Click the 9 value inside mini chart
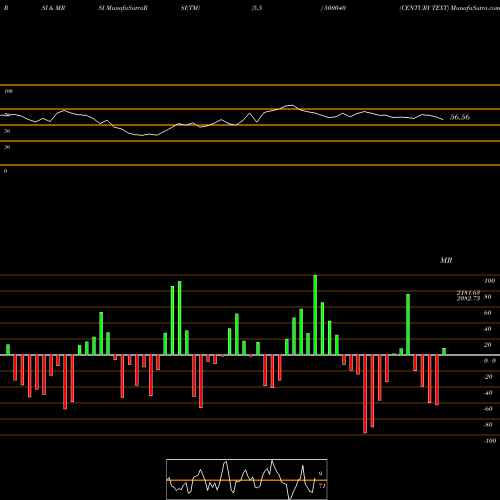This screenshot has width=500, height=500. (320, 474)
